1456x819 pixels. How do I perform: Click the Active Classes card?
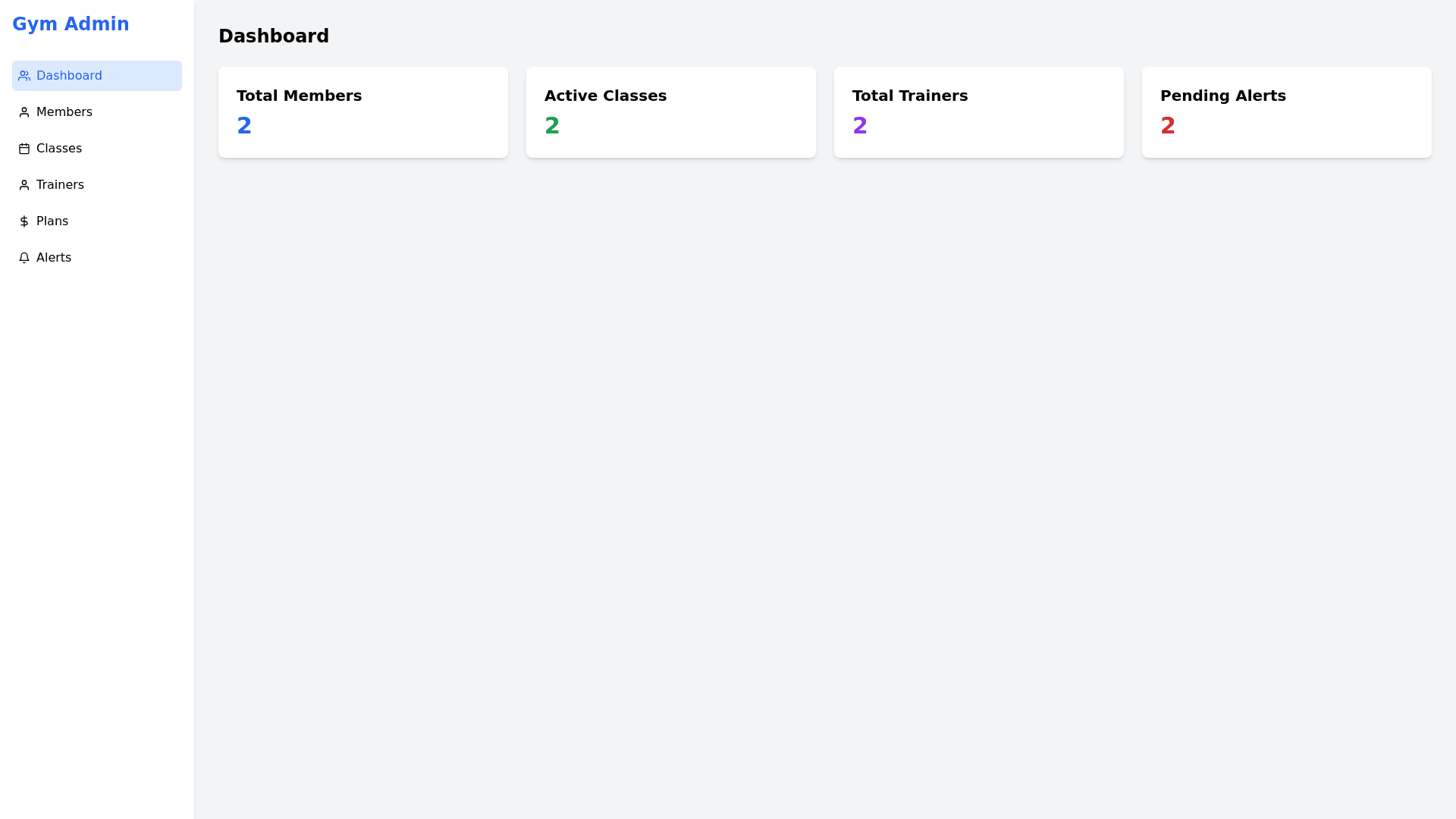point(670,112)
